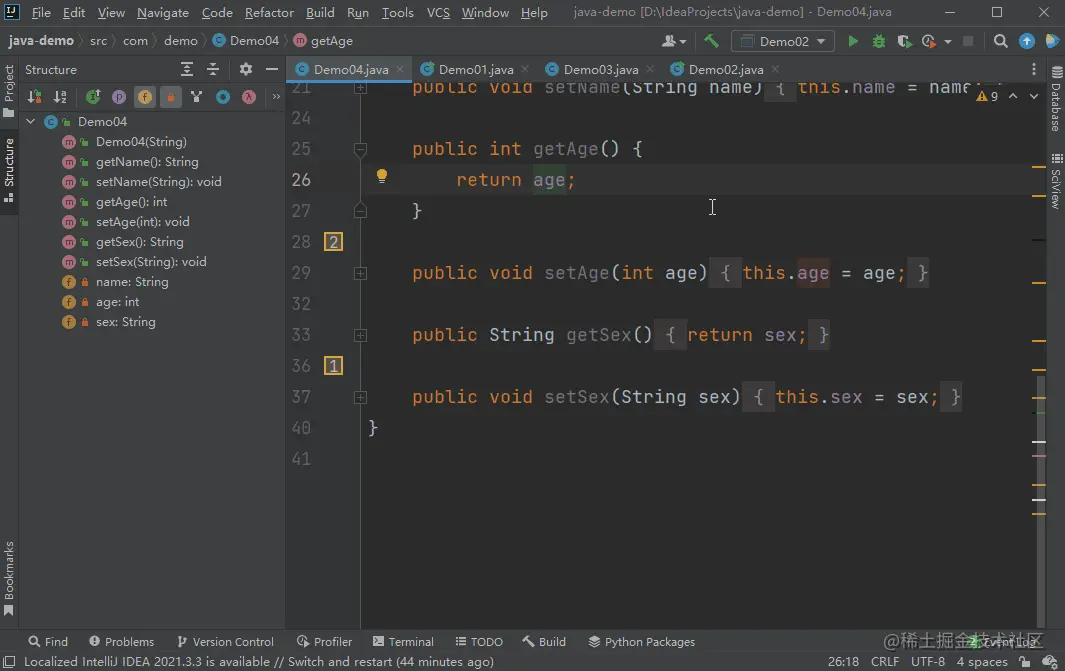Image resolution: width=1065 pixels, height=671 pixels.
Task: Click bookmark 1 gutter marker
Action: 333,366
